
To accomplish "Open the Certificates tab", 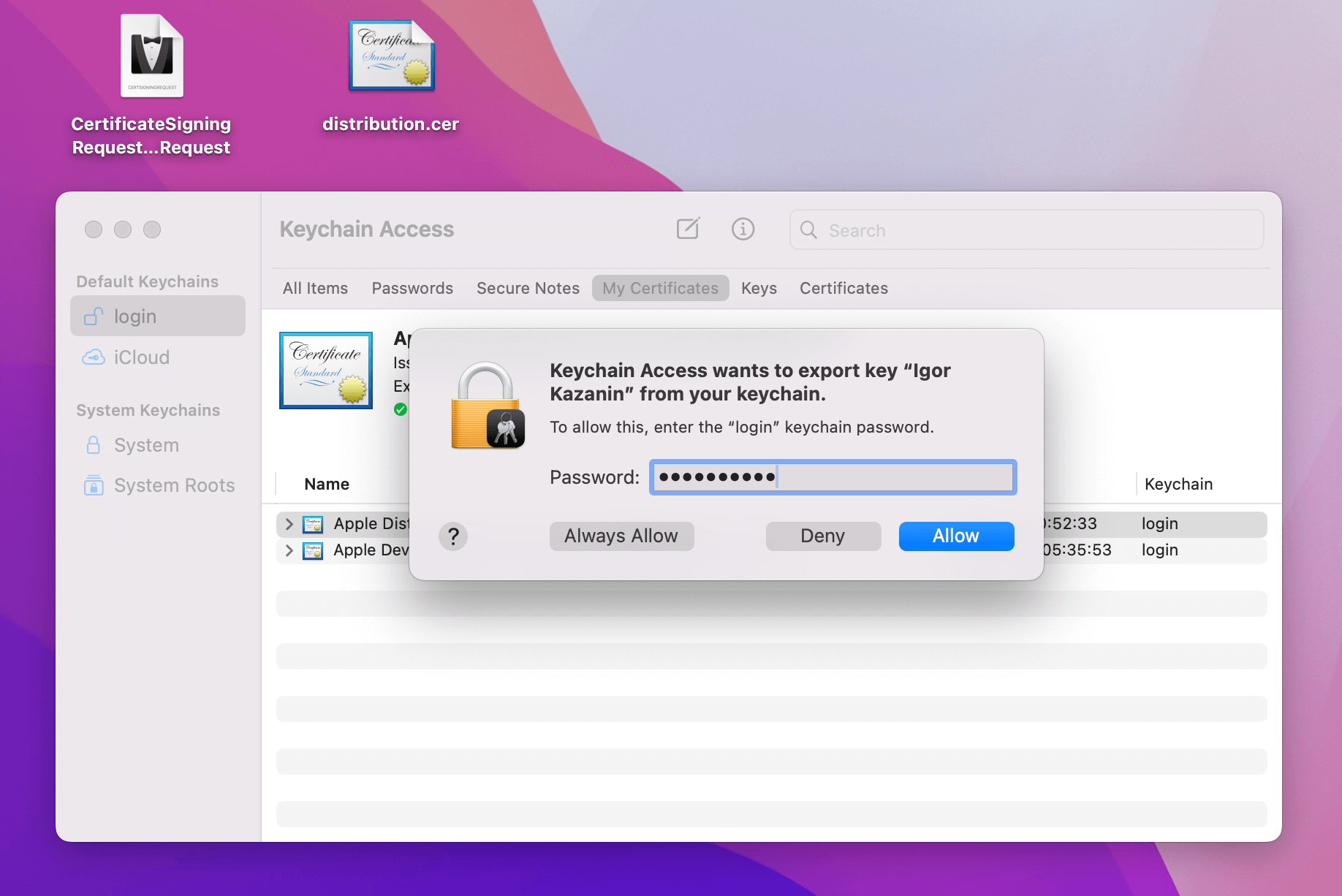I will point(844,288).
